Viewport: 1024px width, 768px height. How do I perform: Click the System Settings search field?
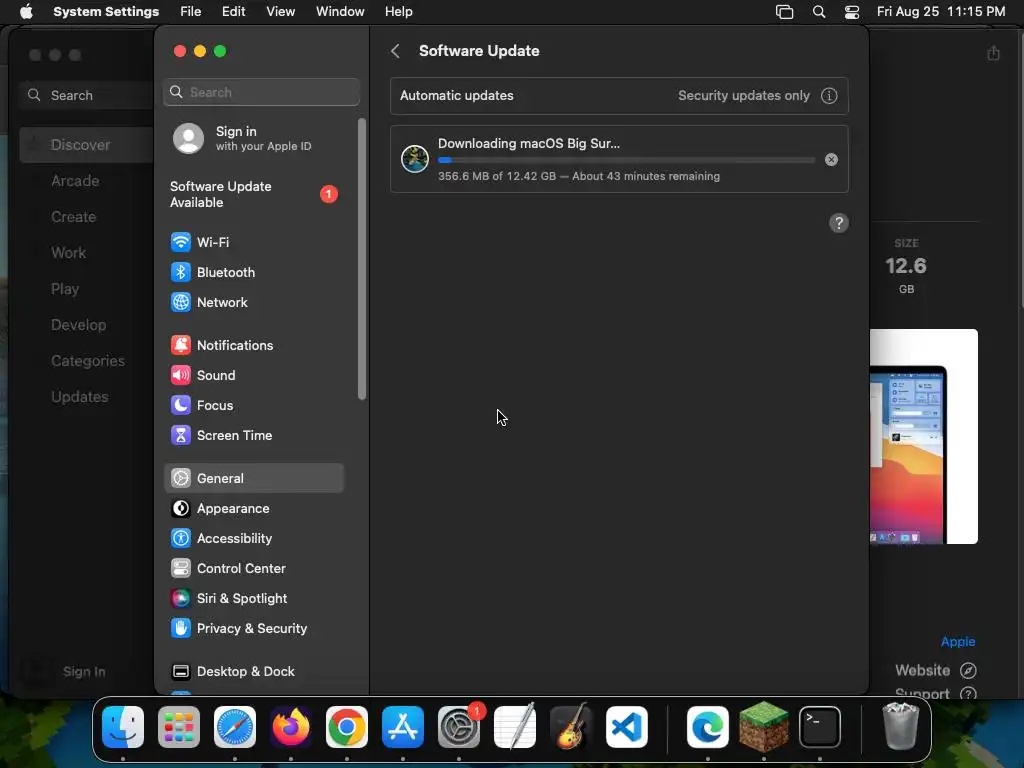click(x=261, y=92)
